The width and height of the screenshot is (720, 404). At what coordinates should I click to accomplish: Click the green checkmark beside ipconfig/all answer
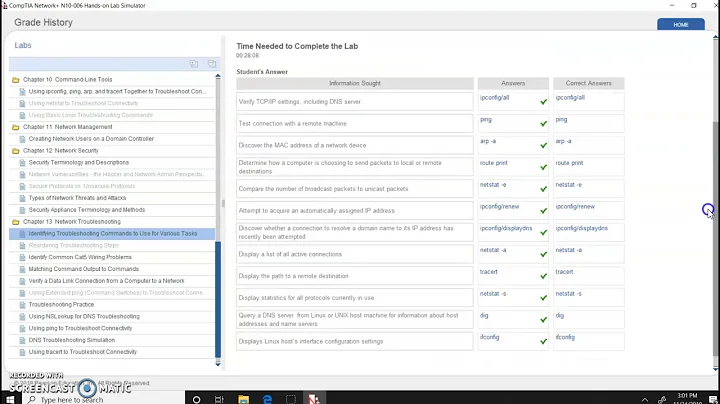point(543,101)
